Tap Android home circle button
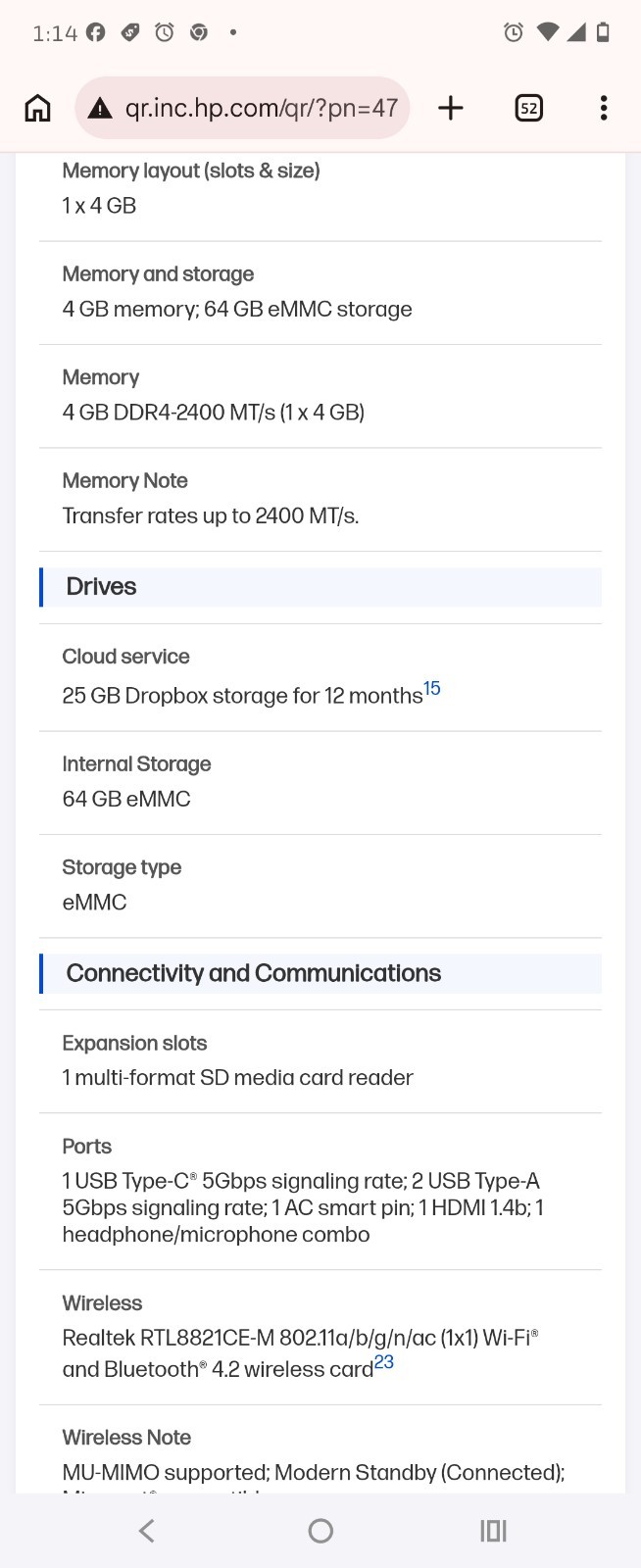Screen dimensions: 641x1568 (320, 1531)
